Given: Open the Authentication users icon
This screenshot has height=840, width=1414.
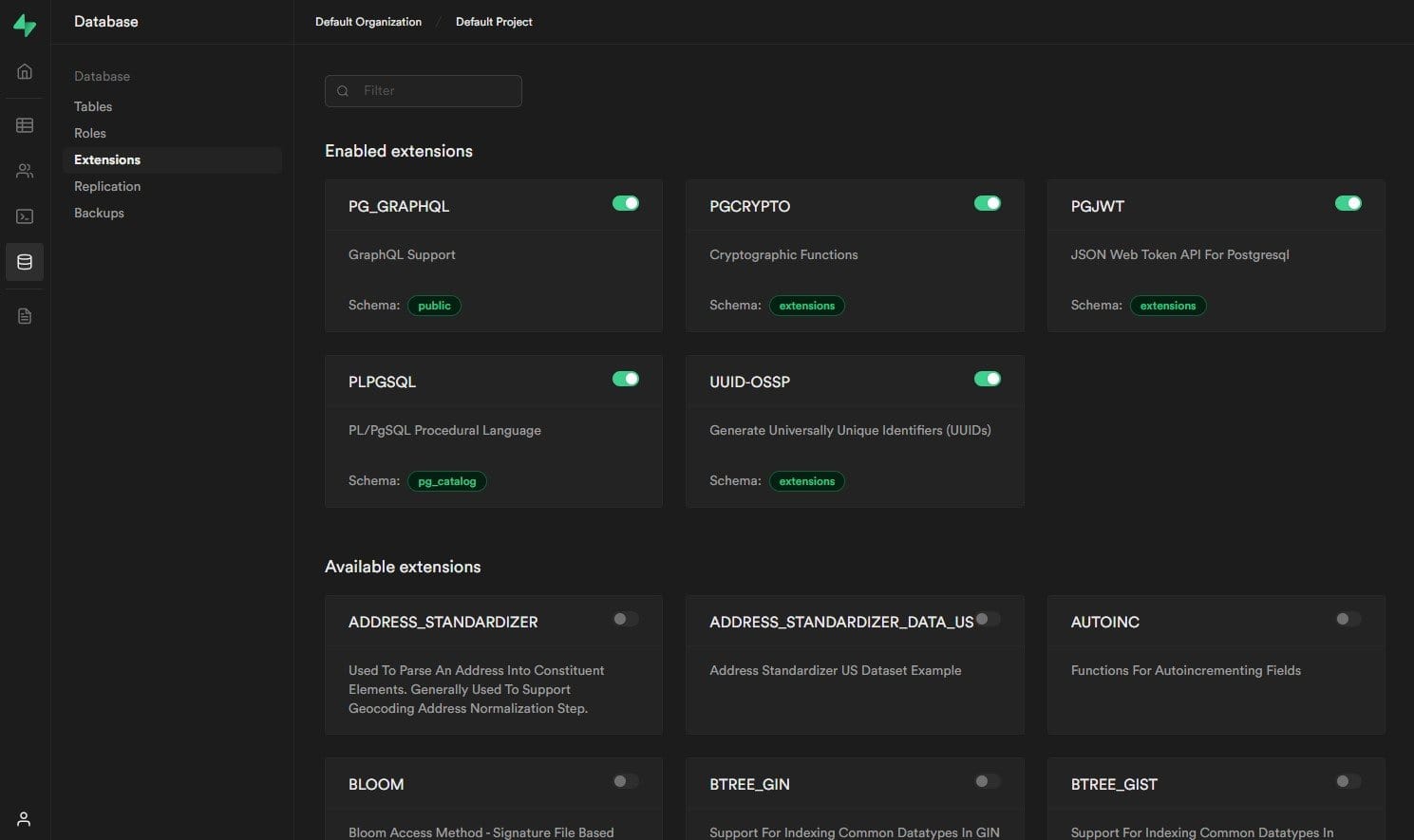Looking at the screenshot, I should point(24,170).
